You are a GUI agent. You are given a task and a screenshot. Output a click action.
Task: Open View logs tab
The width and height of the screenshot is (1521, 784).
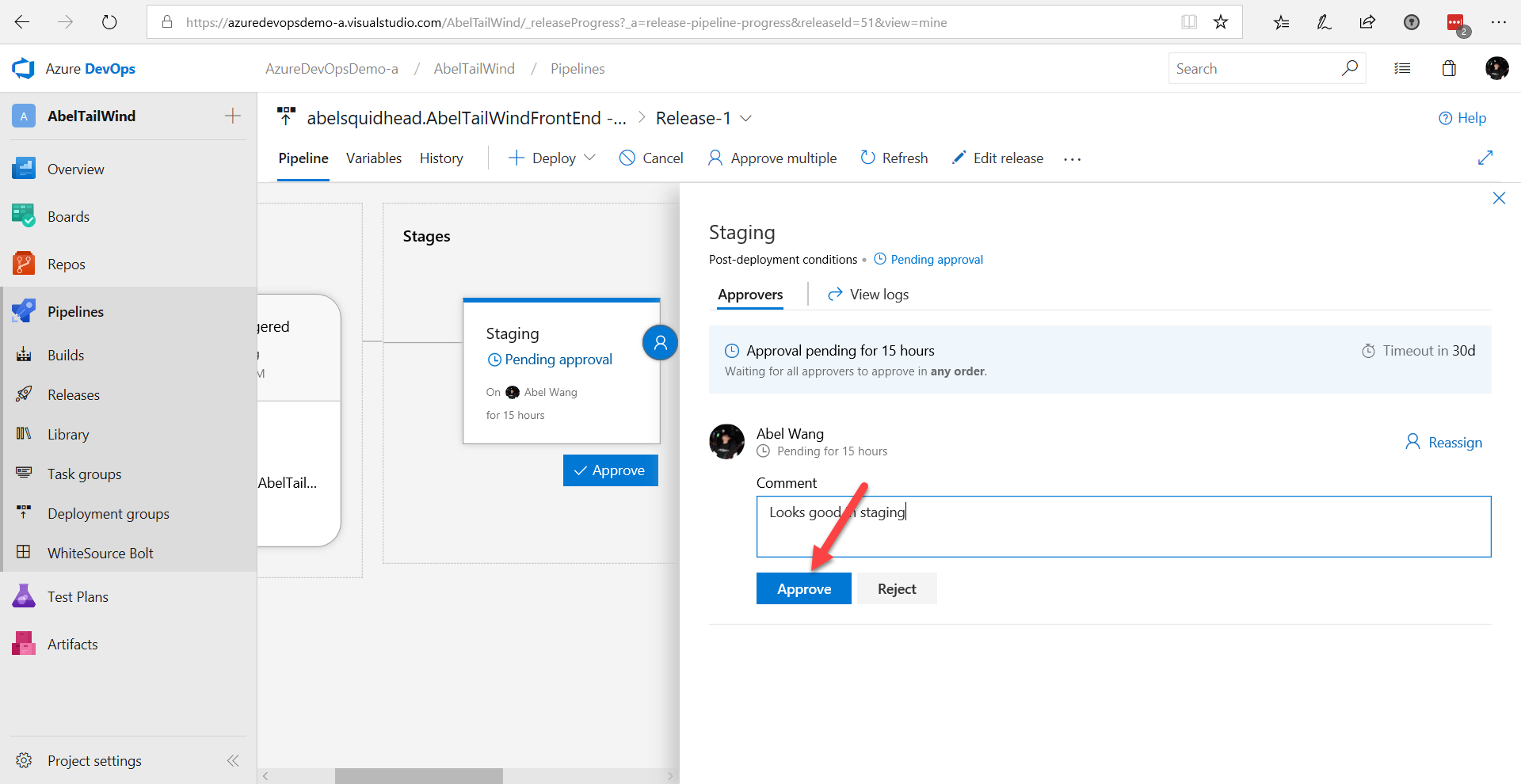point(868,294)
